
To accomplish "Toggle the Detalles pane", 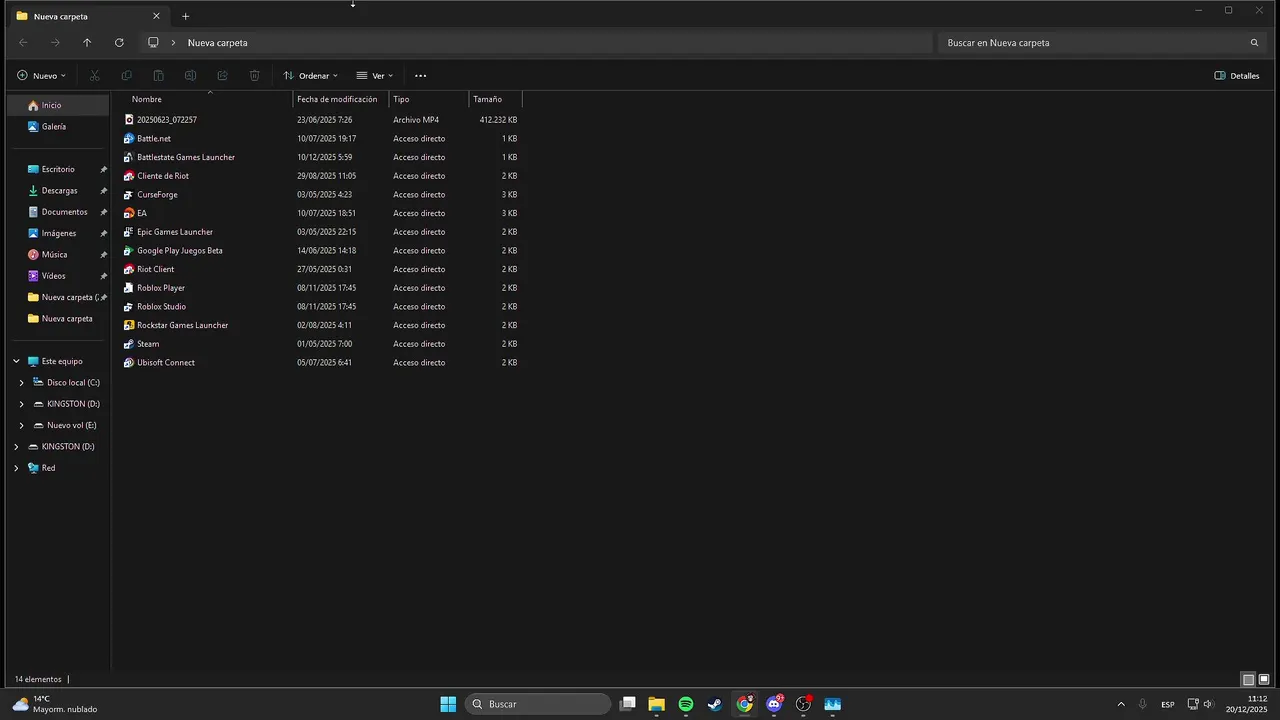I will [x=1237, y=76].
